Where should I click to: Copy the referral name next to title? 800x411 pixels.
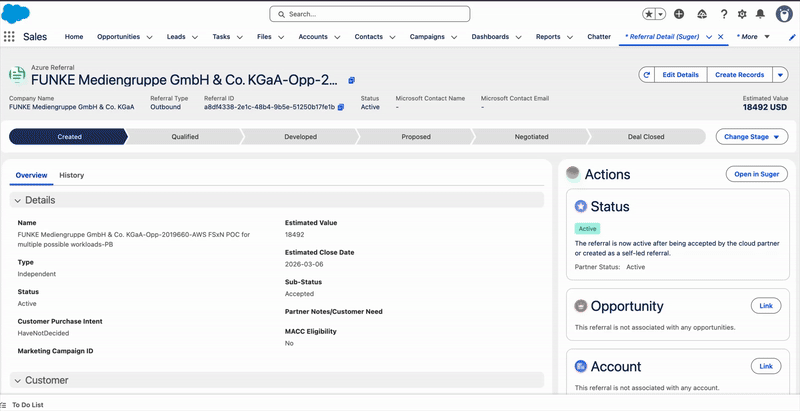[x=352, y=79]
